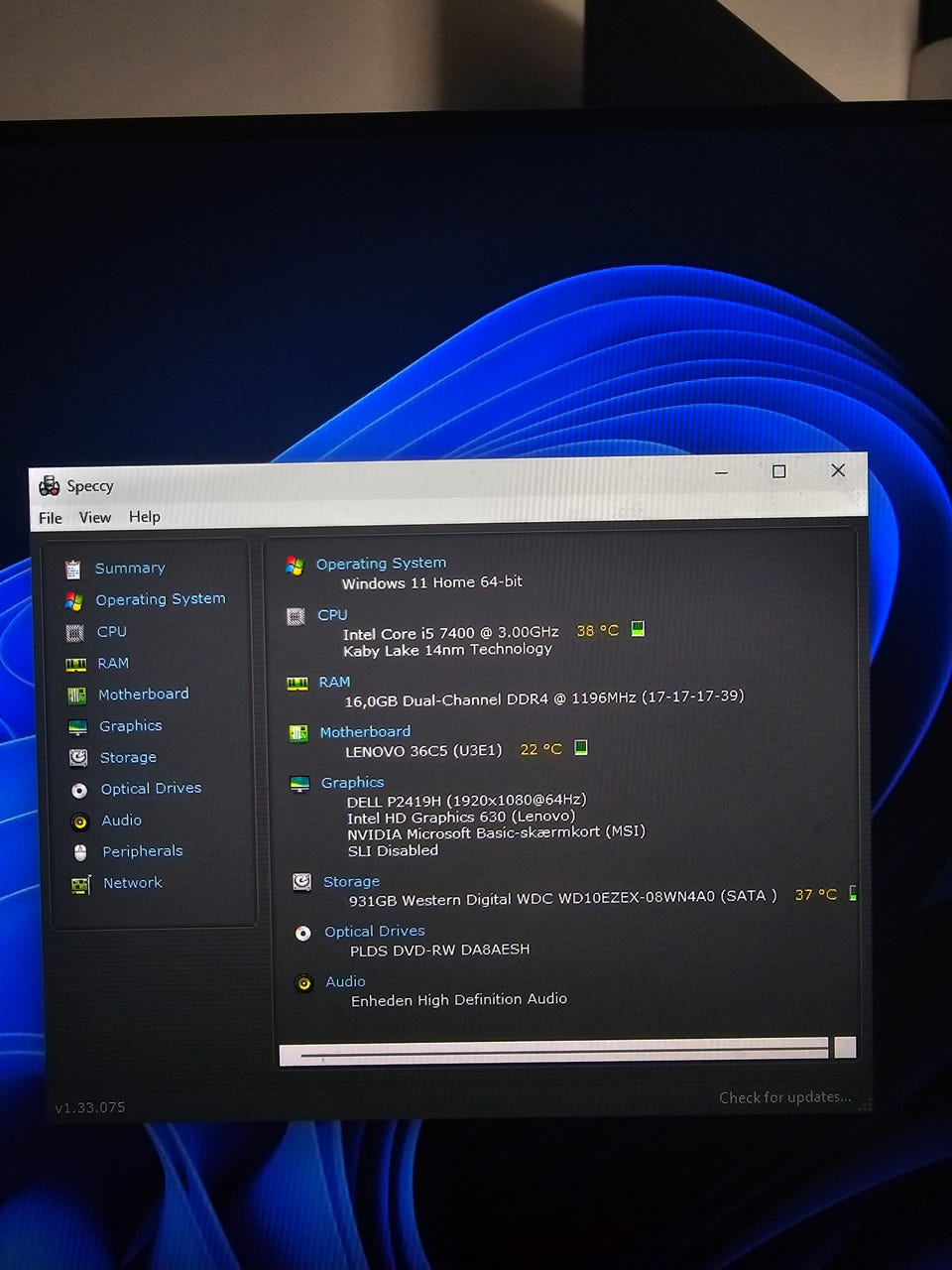This screenshot has width=952, height=1270.
Task: Click PLDS DVD-RW DA8AESH text
Action: [x=439, y=951]
